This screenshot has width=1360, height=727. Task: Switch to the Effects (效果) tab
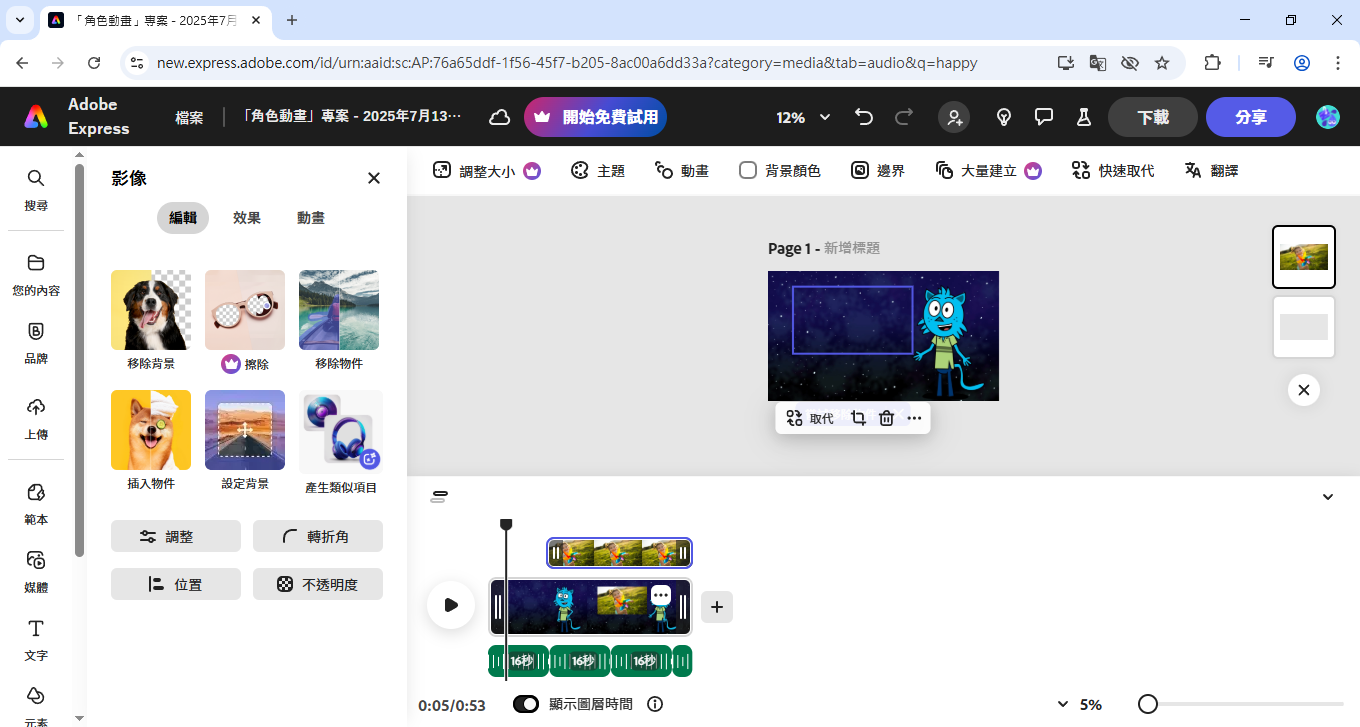247,218
